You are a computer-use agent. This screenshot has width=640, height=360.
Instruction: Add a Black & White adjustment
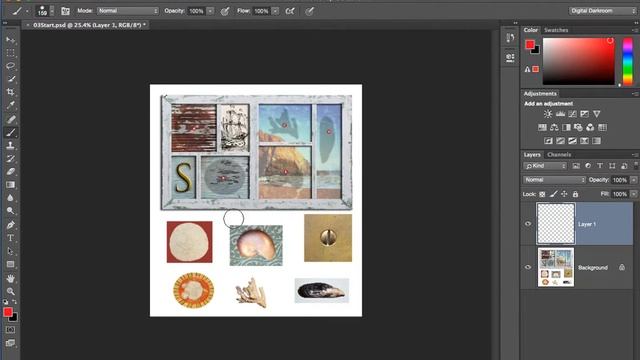566,127
